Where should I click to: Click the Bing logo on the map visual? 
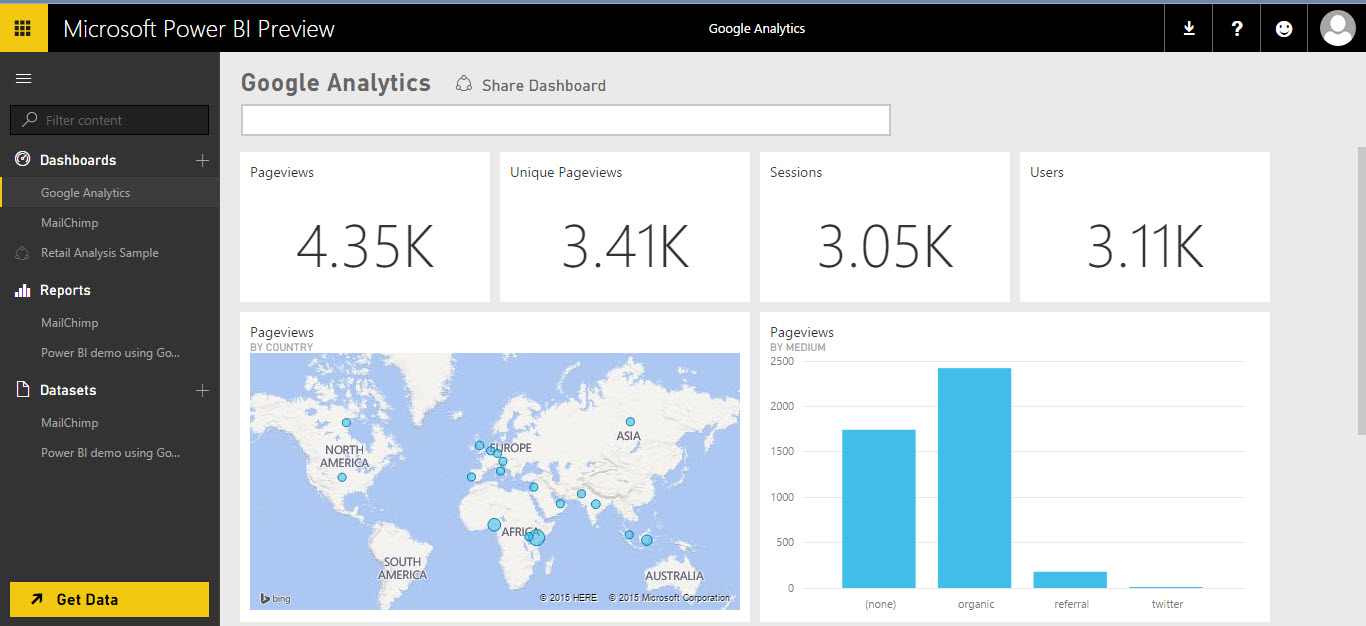coord(274,597)
